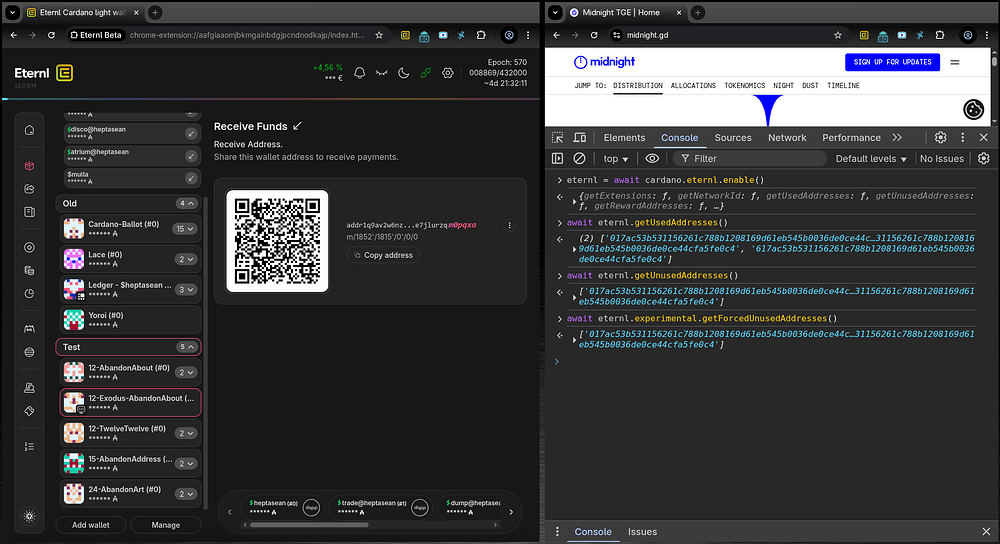Toggle device toolbar icon in DevTools
The height and width of the screenshot is (544, 1000).
coord(580,138)
